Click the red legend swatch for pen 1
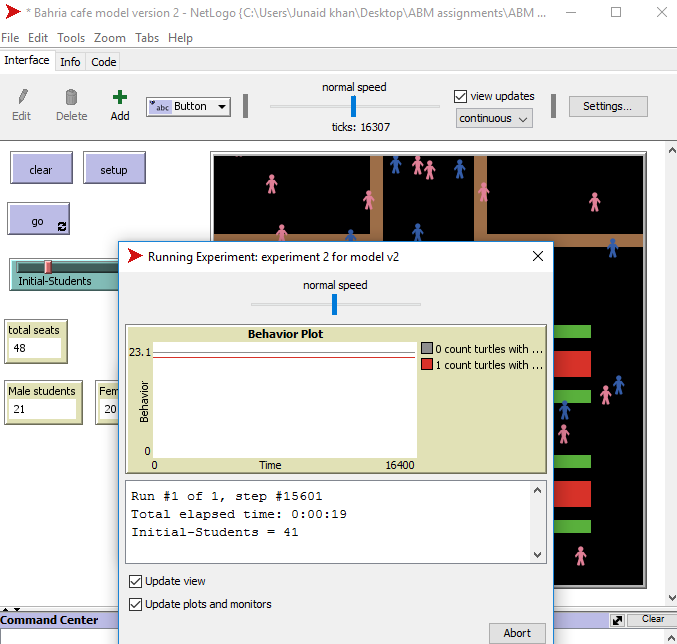 click(x=427, y=365)
